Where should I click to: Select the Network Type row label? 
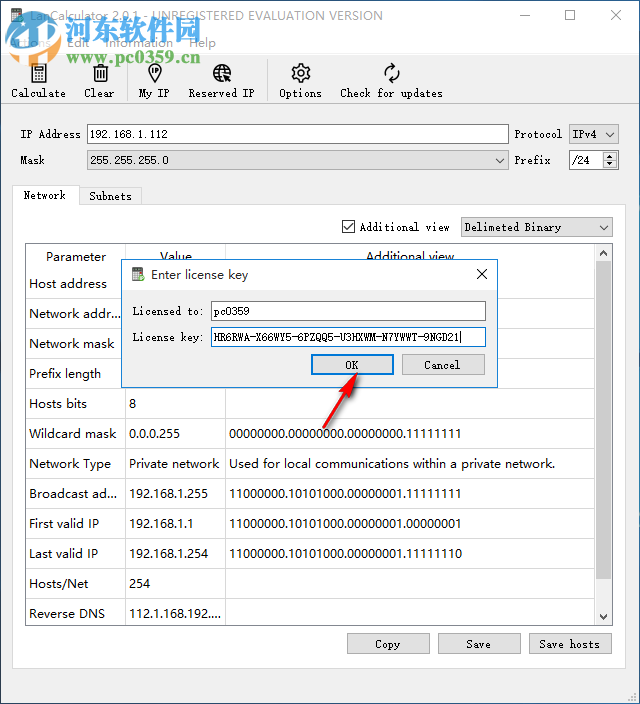(x=70, y=464)
